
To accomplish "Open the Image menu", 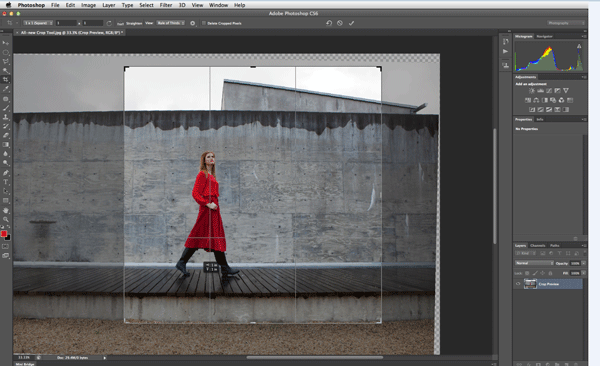I will point(88,5).
